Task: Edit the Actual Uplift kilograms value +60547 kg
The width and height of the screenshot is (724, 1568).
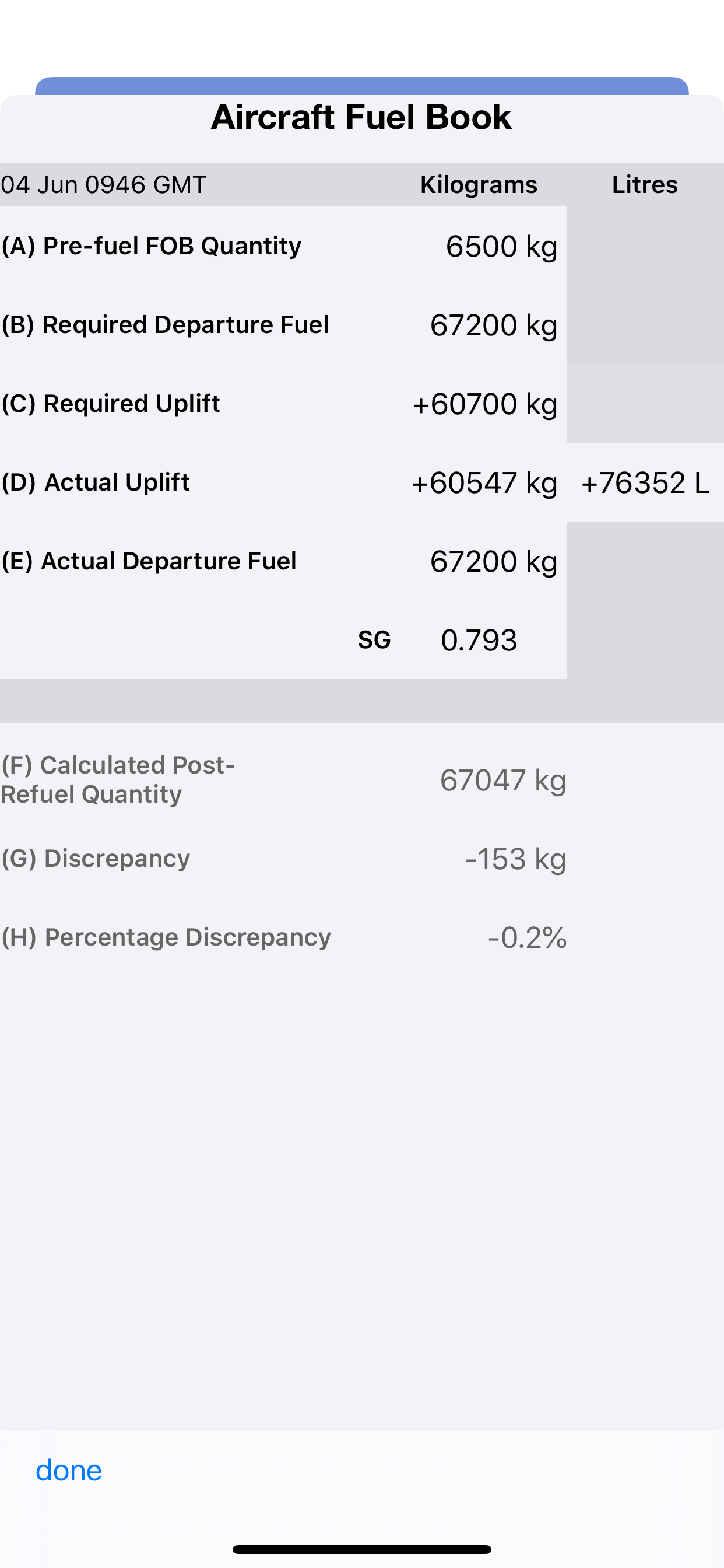Action: (x=484, y=482)
